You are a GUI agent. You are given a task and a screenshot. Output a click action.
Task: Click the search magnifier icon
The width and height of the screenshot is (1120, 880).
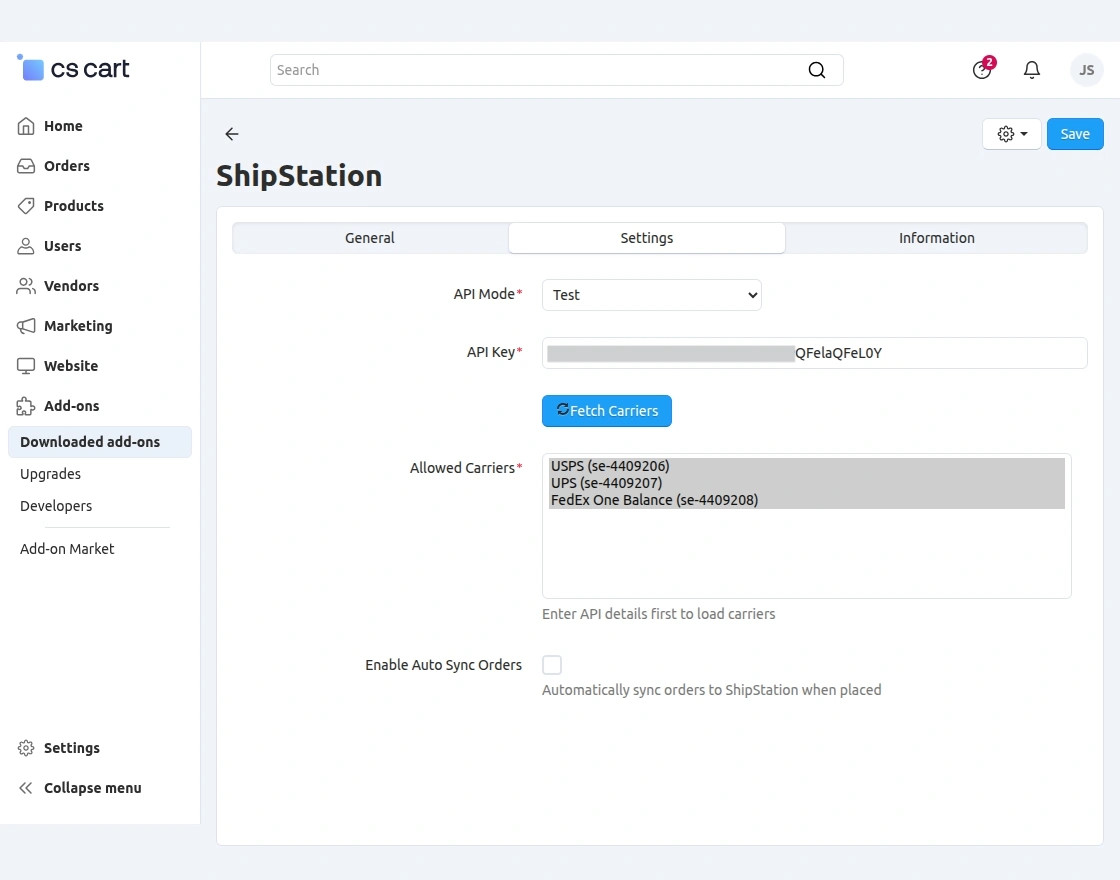click(x=816, y=70)
